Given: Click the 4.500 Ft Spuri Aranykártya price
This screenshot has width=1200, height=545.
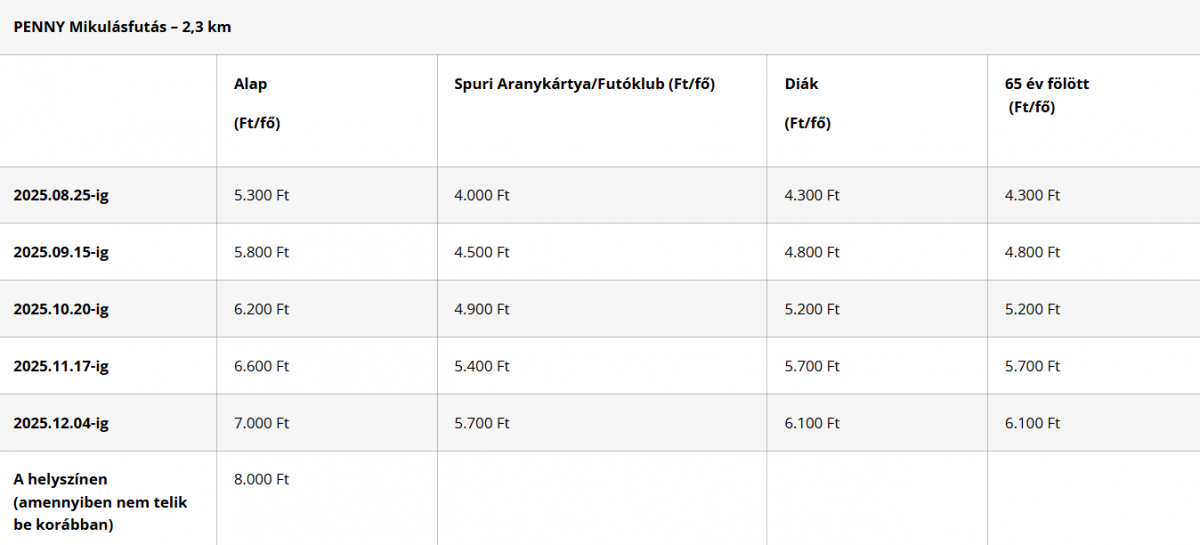Looking at the screenshot, I should pos(482,252).
